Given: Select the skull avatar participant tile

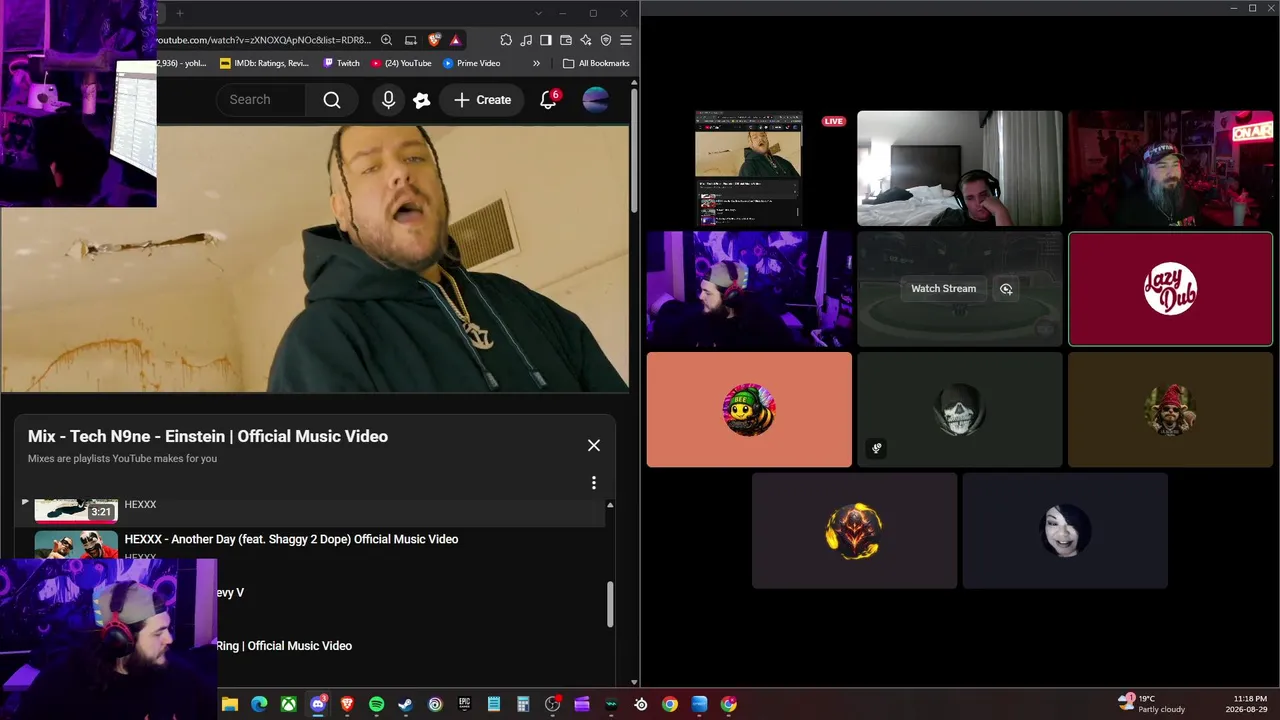Looking at the screenshot, I should (x=960, y=410).
